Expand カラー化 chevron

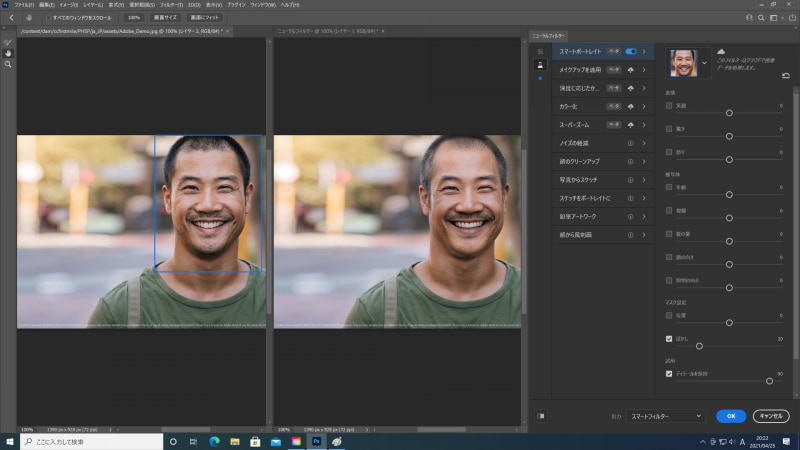tap(644, 107)
